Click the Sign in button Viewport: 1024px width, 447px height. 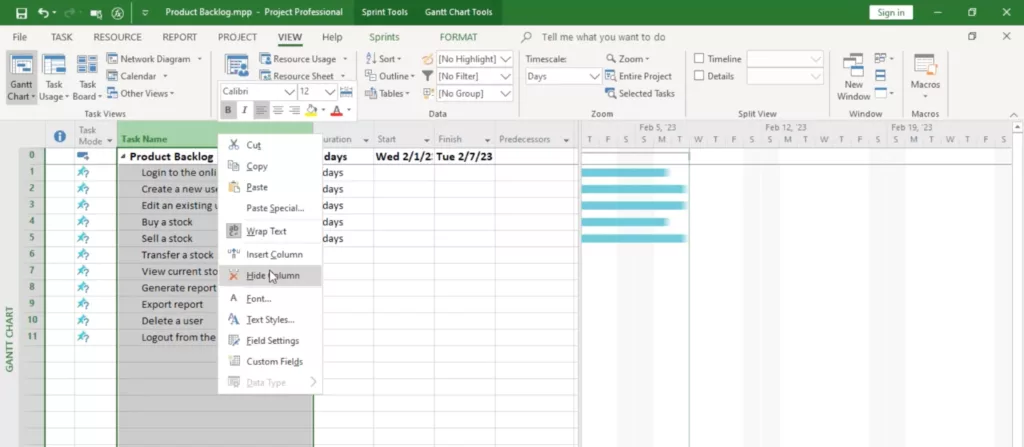[x=891, y=12]
